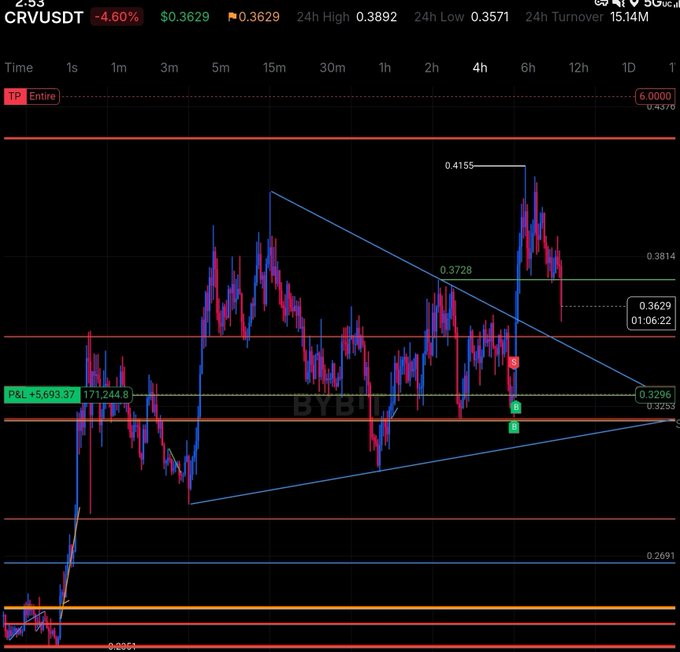Click the Entire label on TP line
The height and width of the screenshot is (652, 680).
(42, 96)
